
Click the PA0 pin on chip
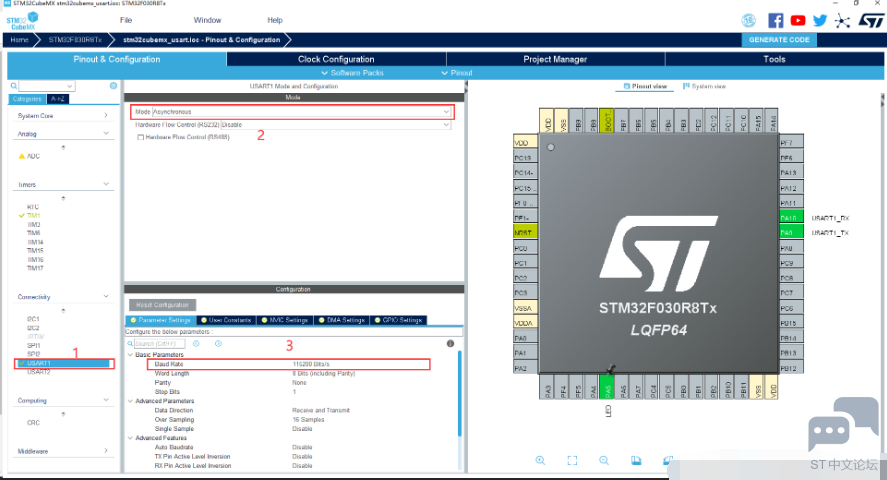(525, 338)
